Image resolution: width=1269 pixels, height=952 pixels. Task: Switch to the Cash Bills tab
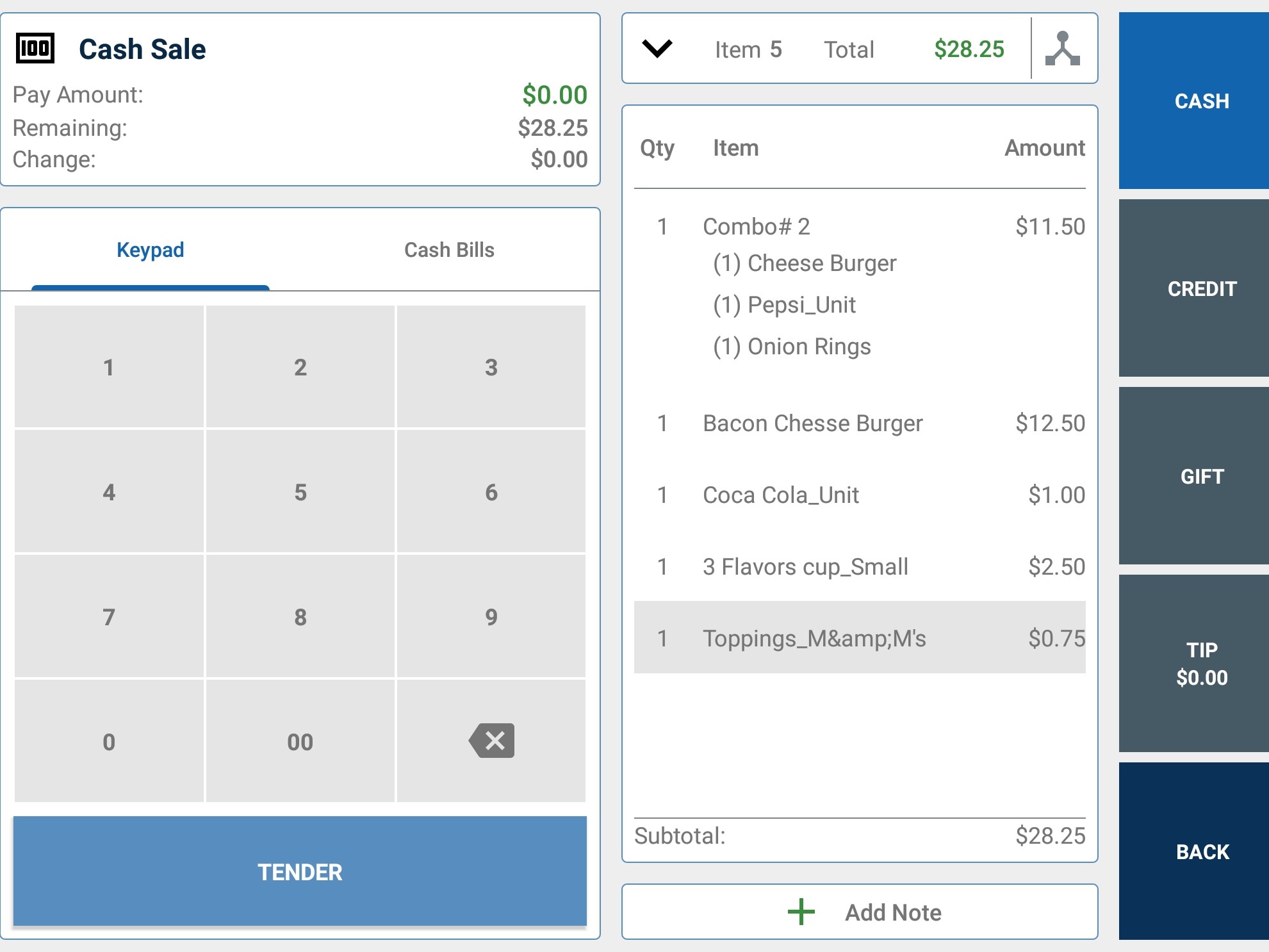click(449, 250)
